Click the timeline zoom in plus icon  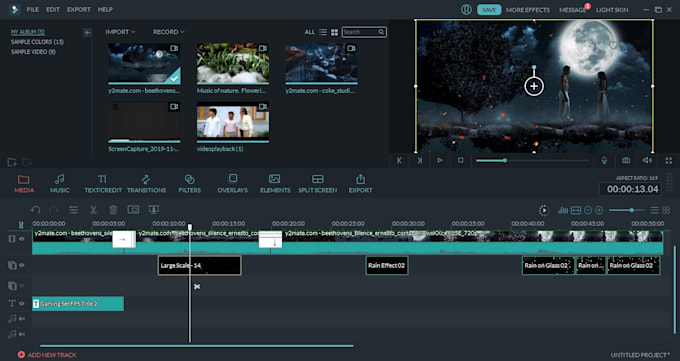(x=599, y=210)
